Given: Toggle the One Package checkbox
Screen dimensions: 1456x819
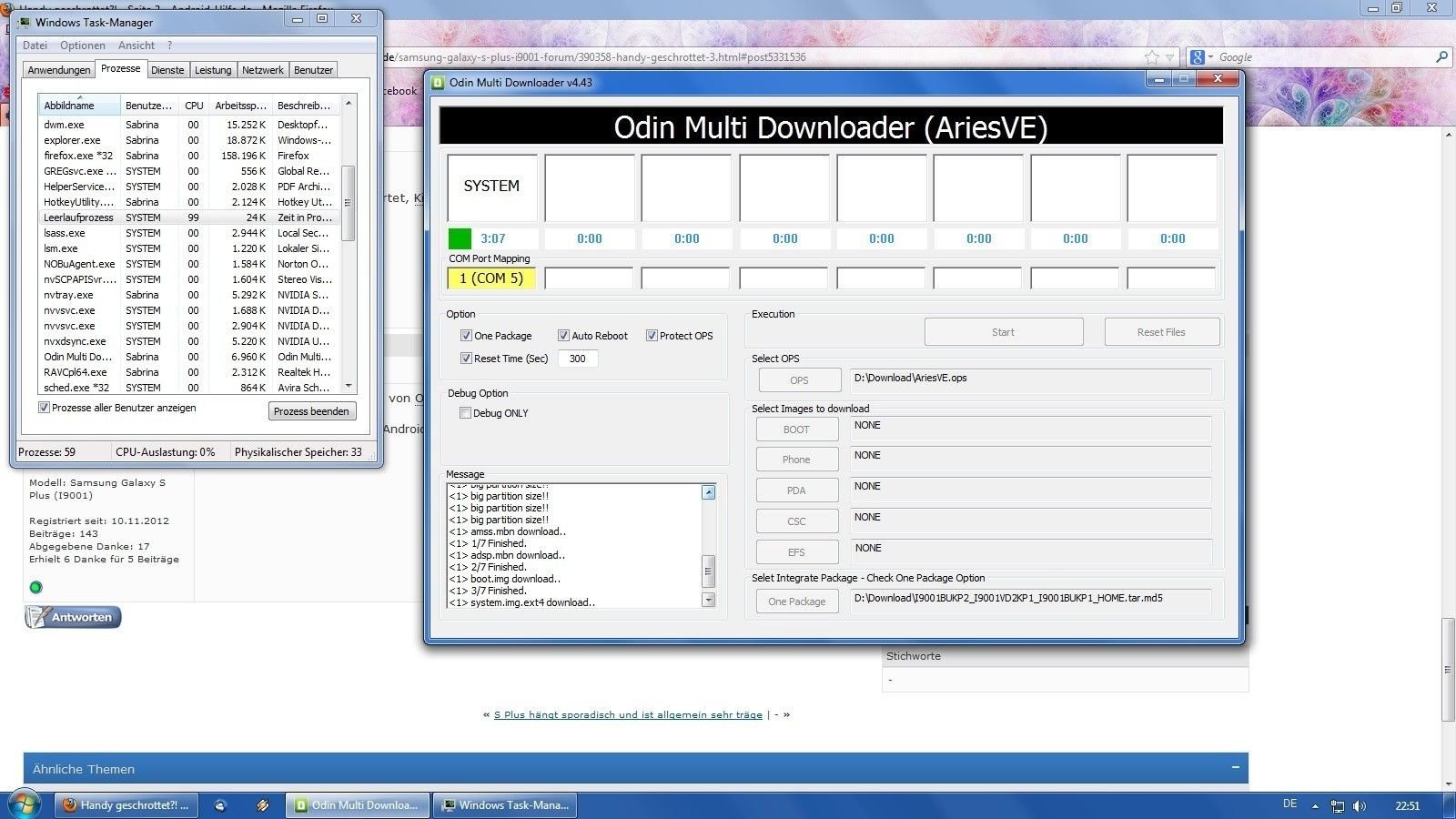Looking at the screenshot, I should 466,336.
